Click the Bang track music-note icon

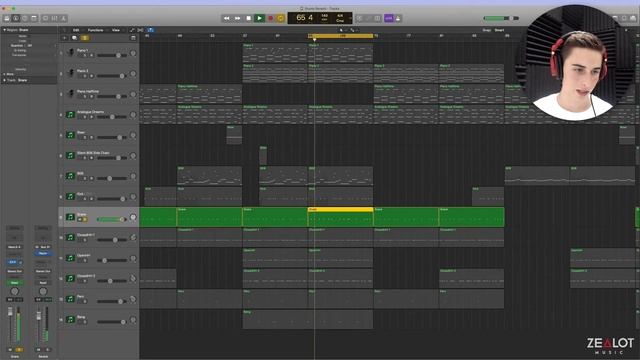71,319
